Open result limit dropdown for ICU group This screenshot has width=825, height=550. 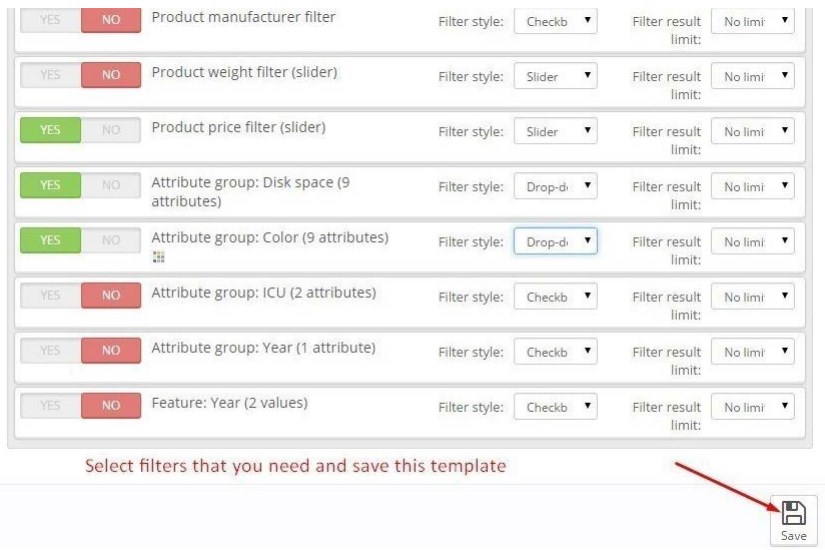coord(752,297)
